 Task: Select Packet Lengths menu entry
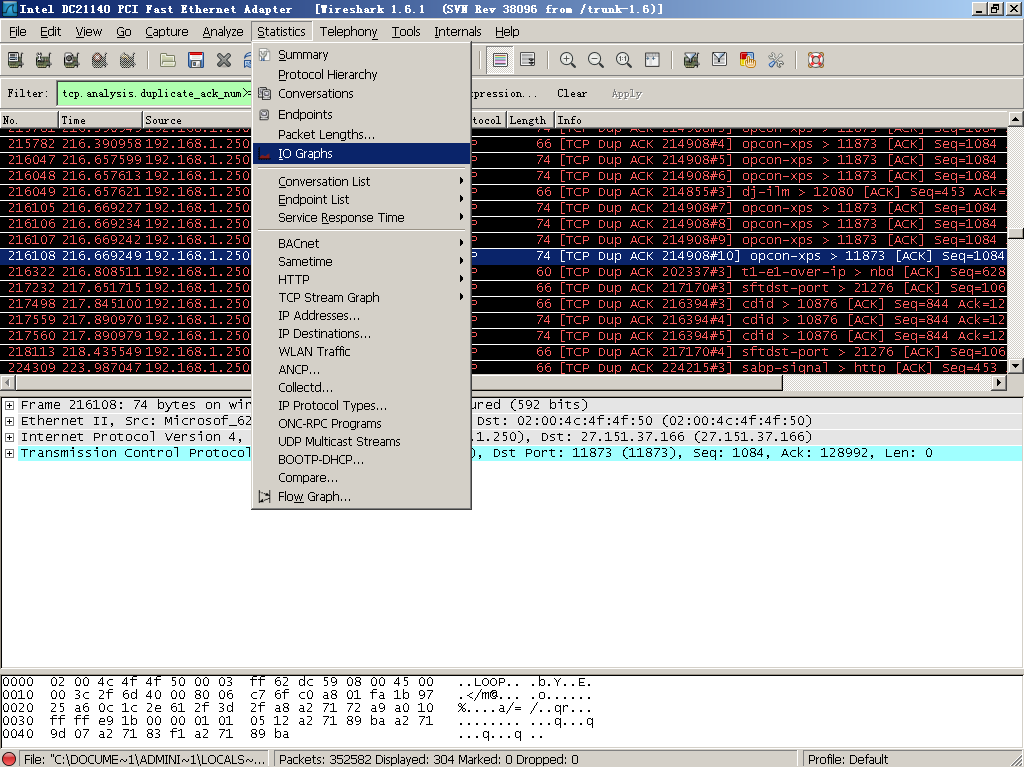[x=361, y=135]
